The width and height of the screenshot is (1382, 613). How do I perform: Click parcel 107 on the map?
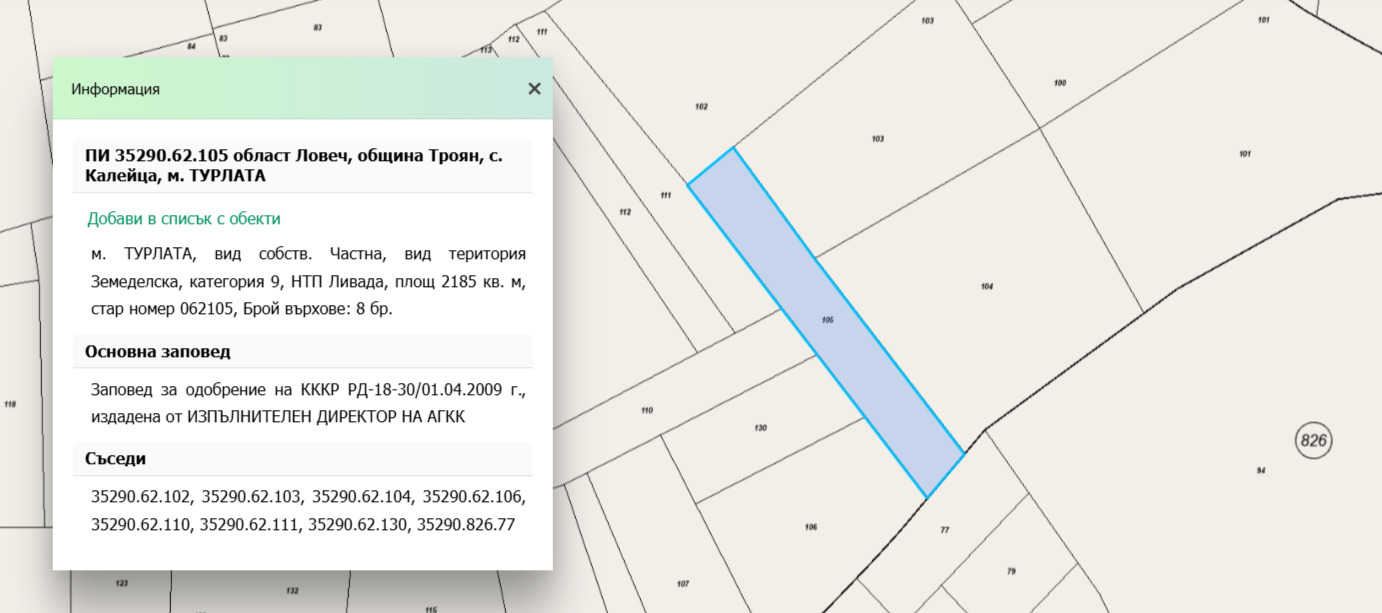tap(683, 583)
